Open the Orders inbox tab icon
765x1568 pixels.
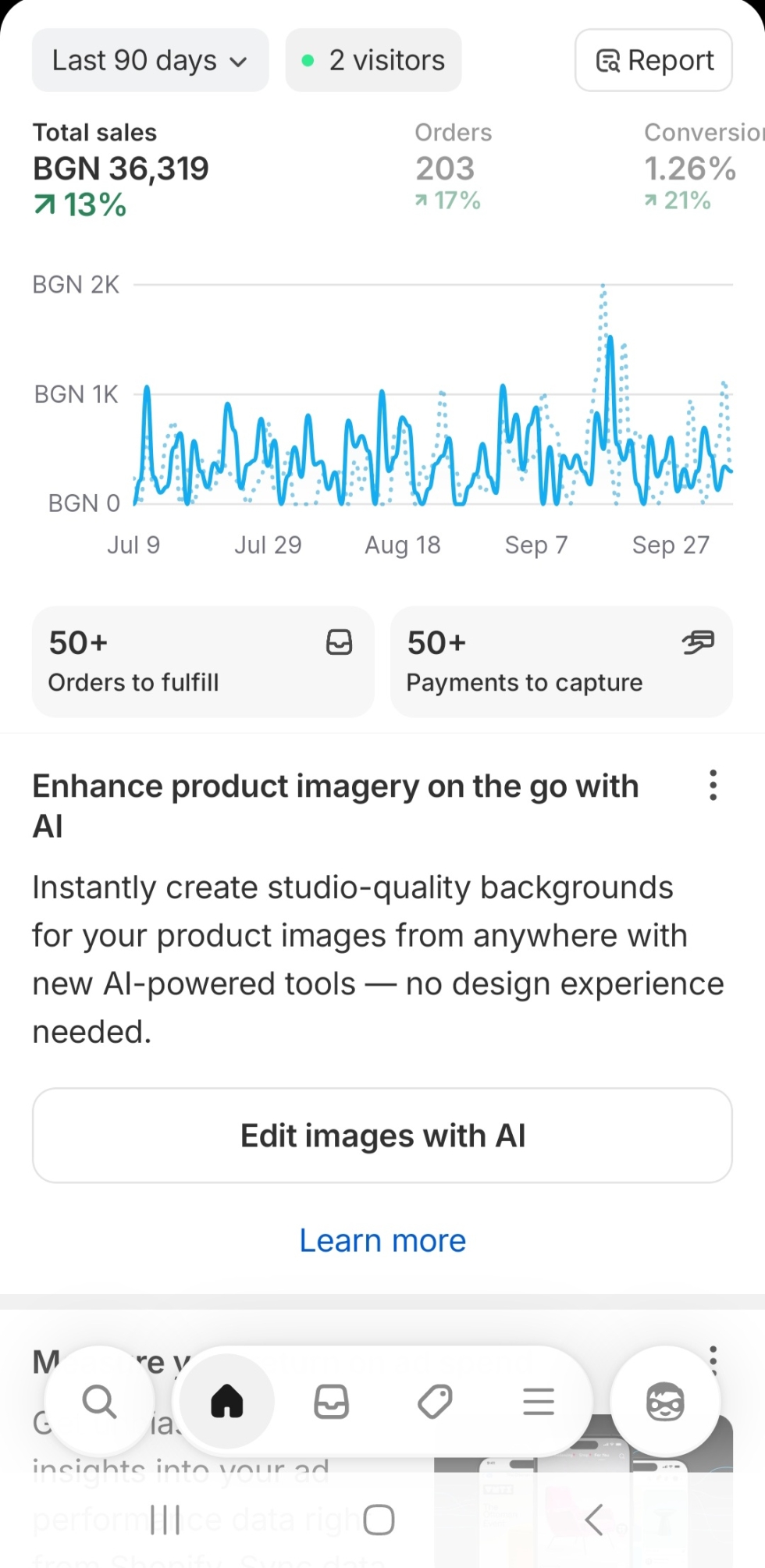331,1402
